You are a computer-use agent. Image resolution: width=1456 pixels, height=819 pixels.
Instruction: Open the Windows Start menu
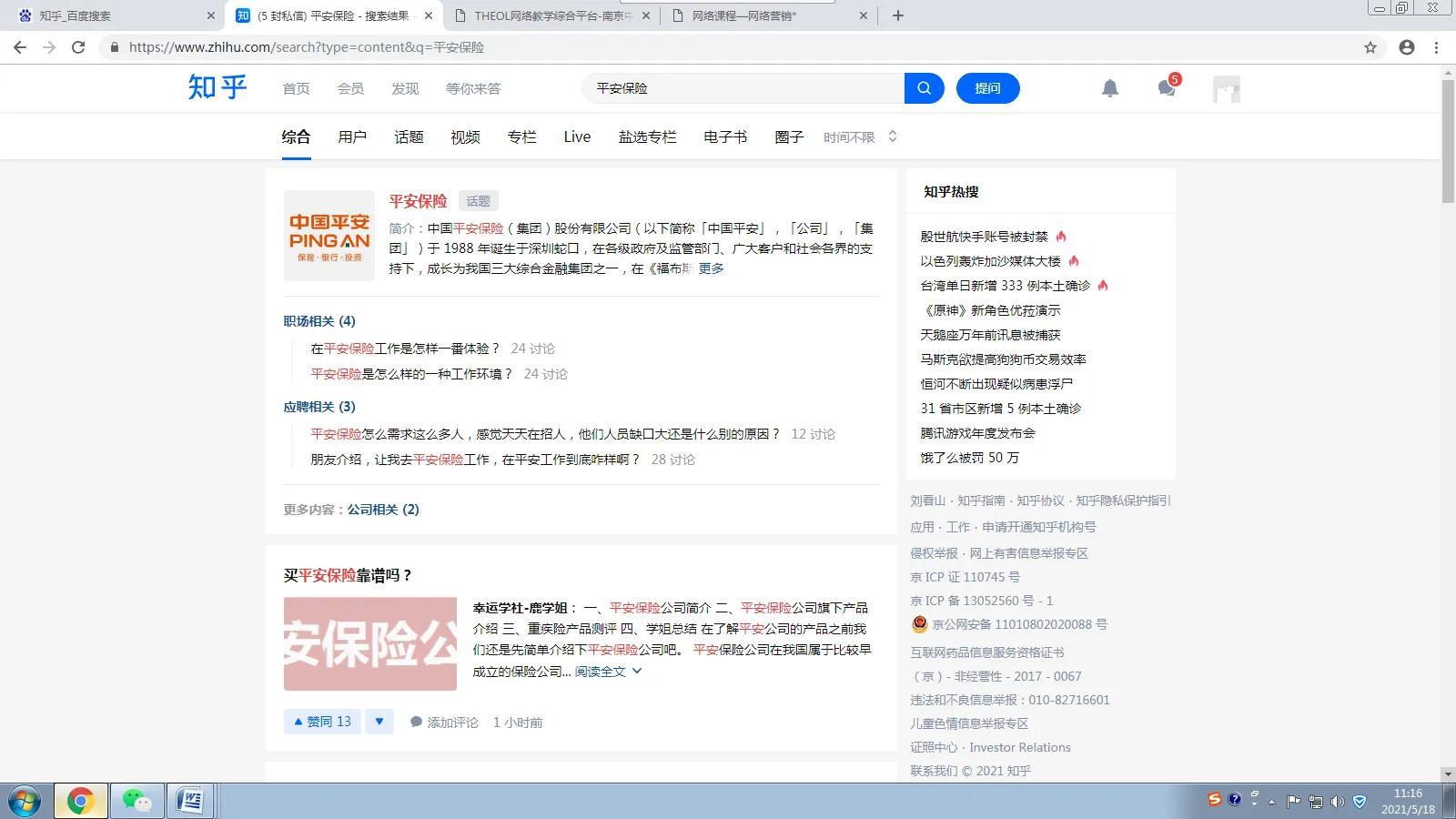click(x=25, y=801)
